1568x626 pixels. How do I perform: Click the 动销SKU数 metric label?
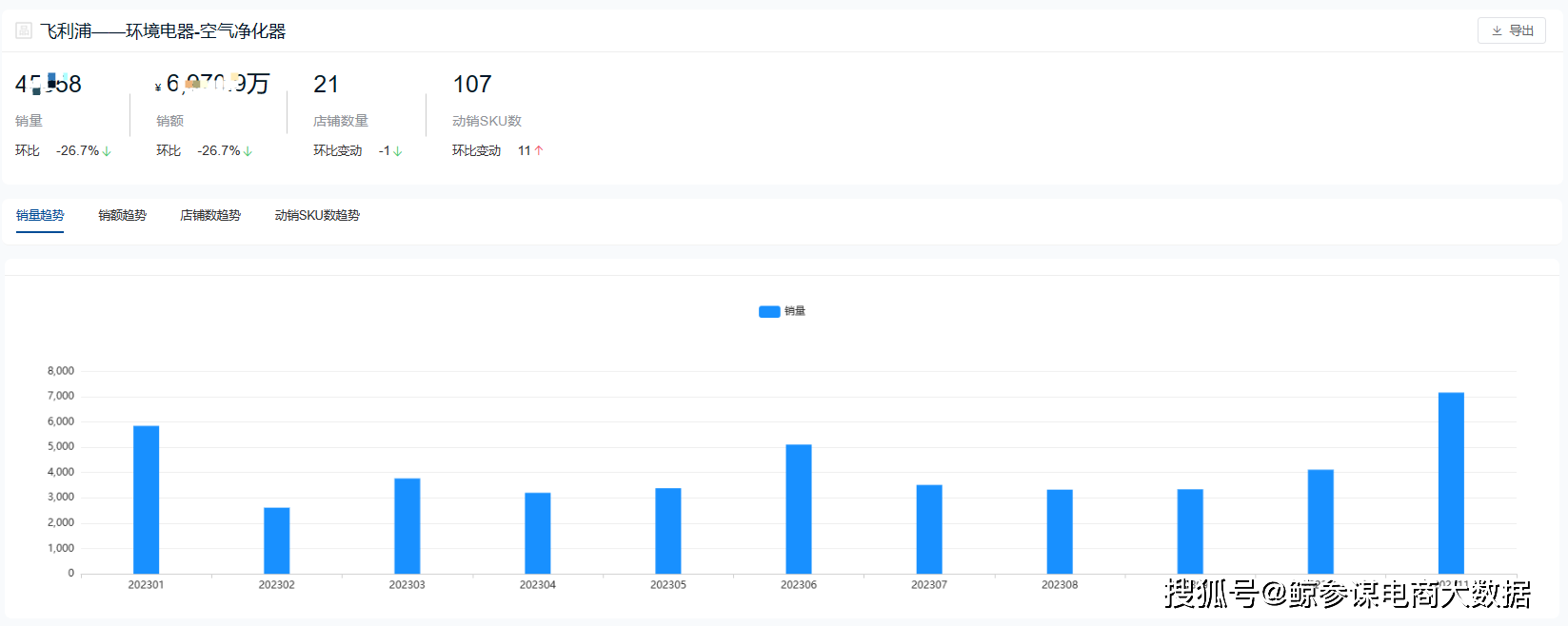pos(486,121)
